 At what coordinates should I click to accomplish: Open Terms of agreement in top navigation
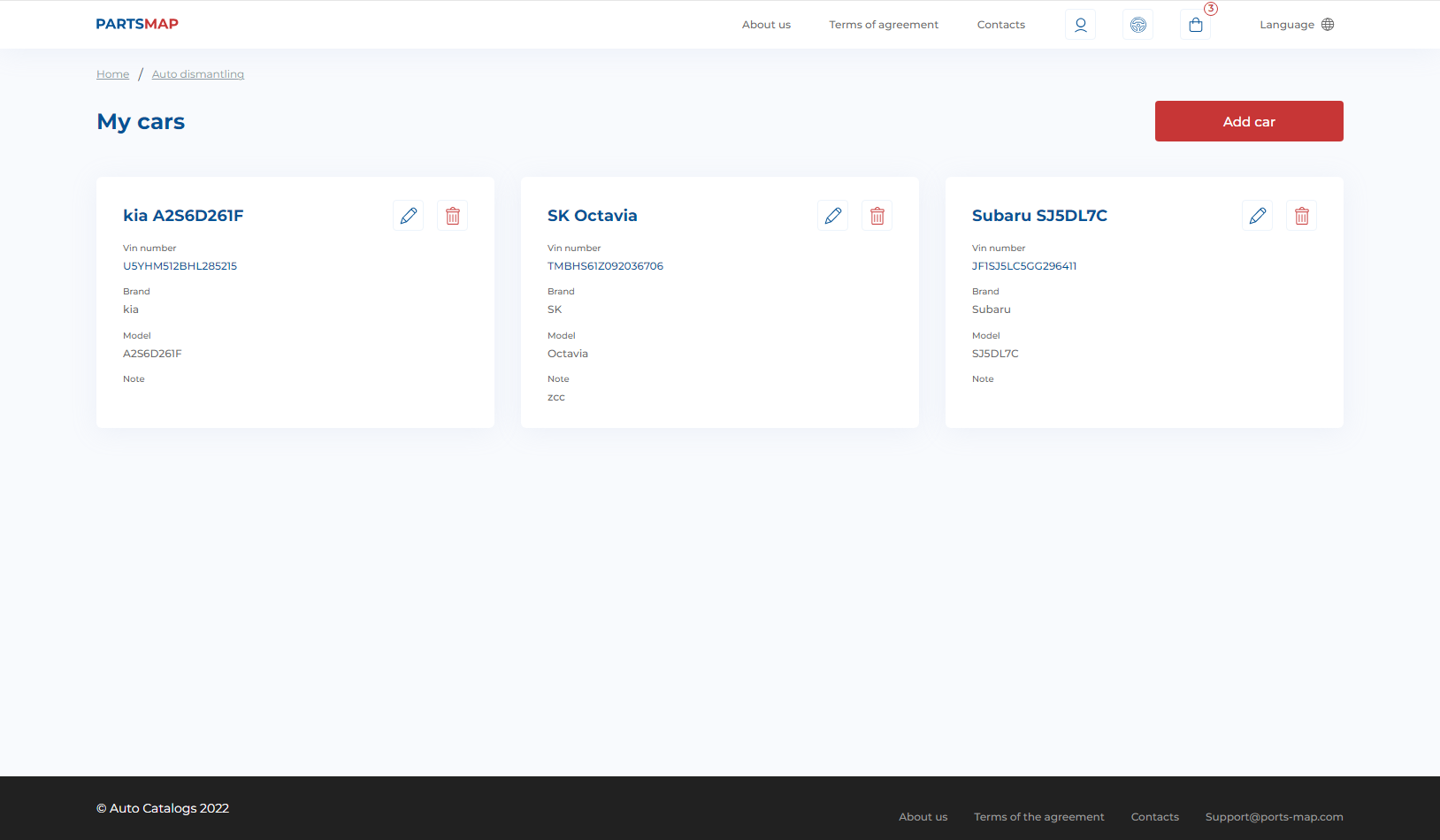(x=884, y=25)
